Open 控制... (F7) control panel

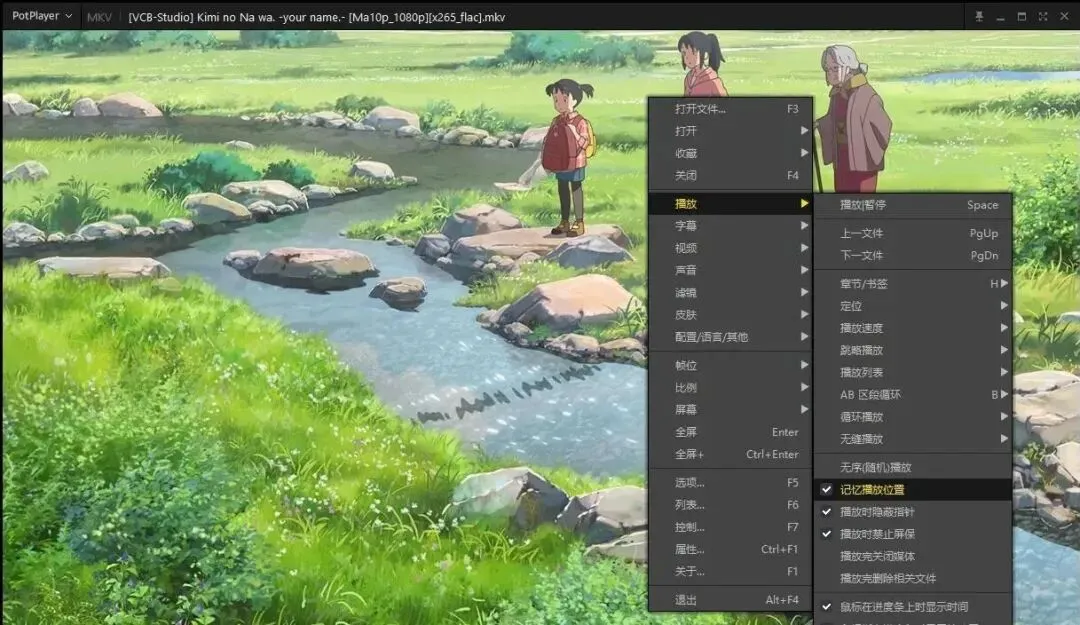tap(731, 527)
